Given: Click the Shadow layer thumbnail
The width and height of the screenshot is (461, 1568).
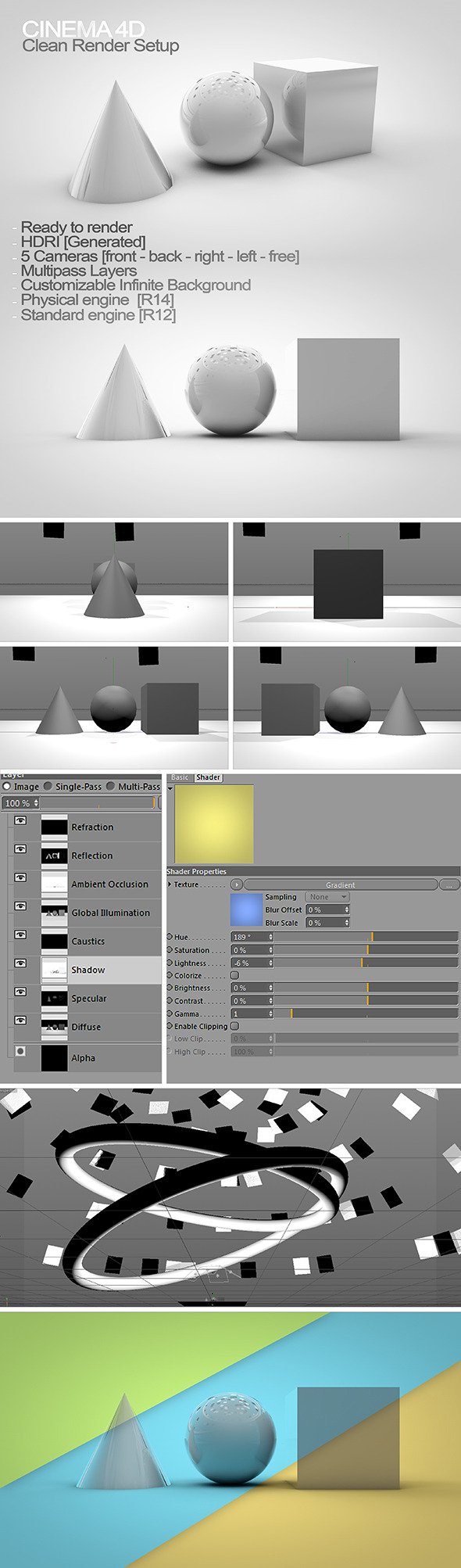Looking at the screenshot, I should [x=54, y=970].
